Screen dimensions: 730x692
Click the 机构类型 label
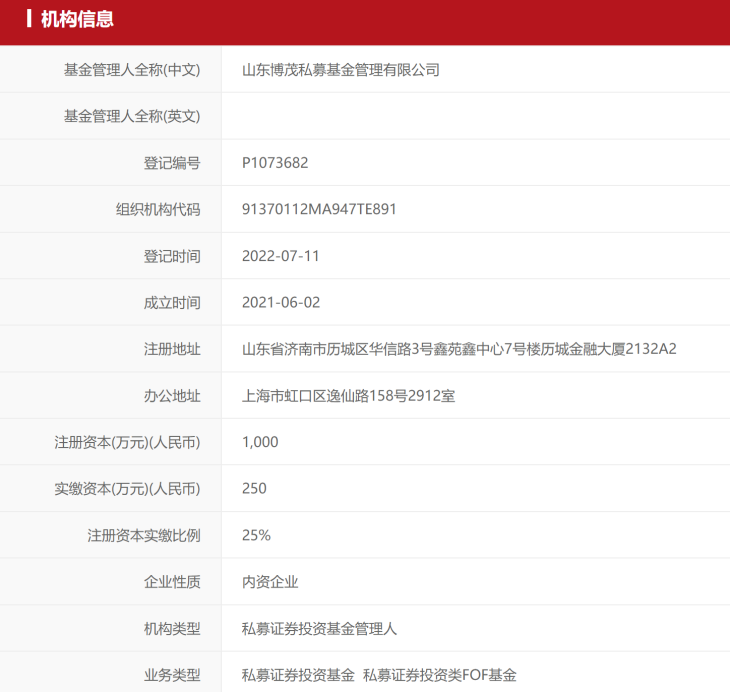point(172,629)
